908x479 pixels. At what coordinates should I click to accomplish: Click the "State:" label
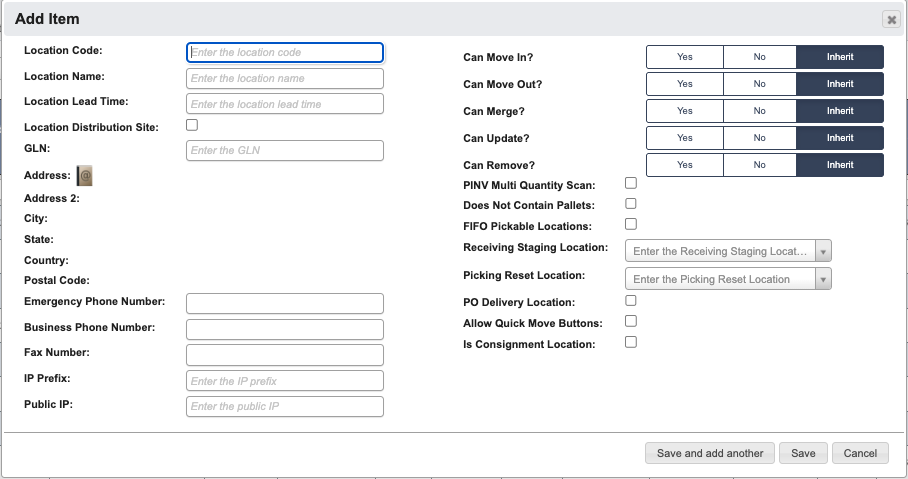39,239
